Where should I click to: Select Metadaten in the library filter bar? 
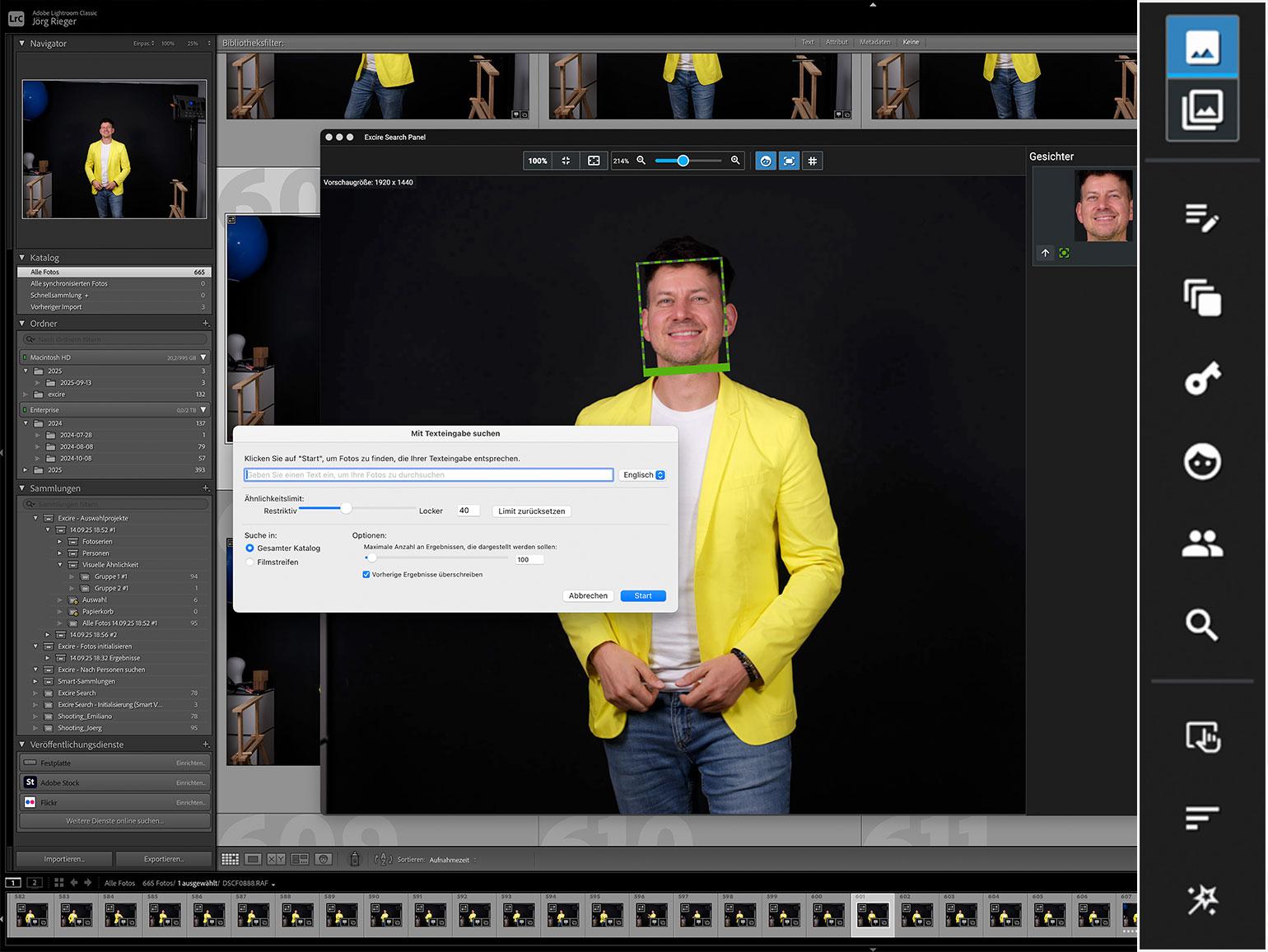click(x=874, y=42)
